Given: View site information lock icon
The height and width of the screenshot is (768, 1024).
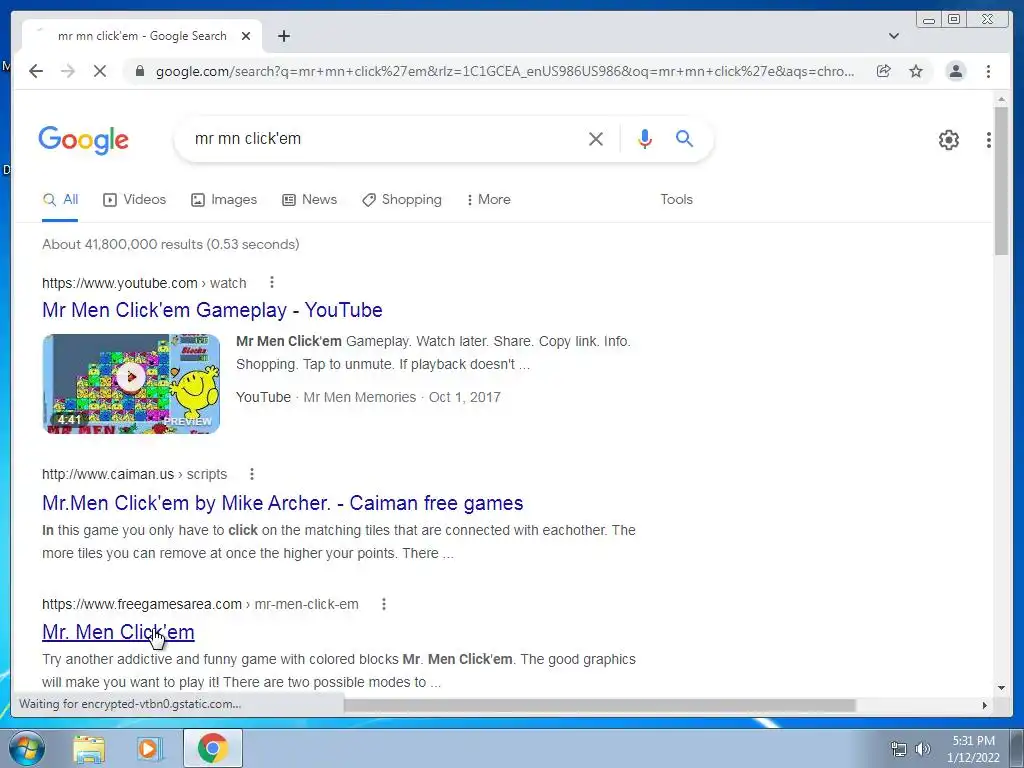Looking at the screenshot, I should pyautogui.click(x=139, y=71).
